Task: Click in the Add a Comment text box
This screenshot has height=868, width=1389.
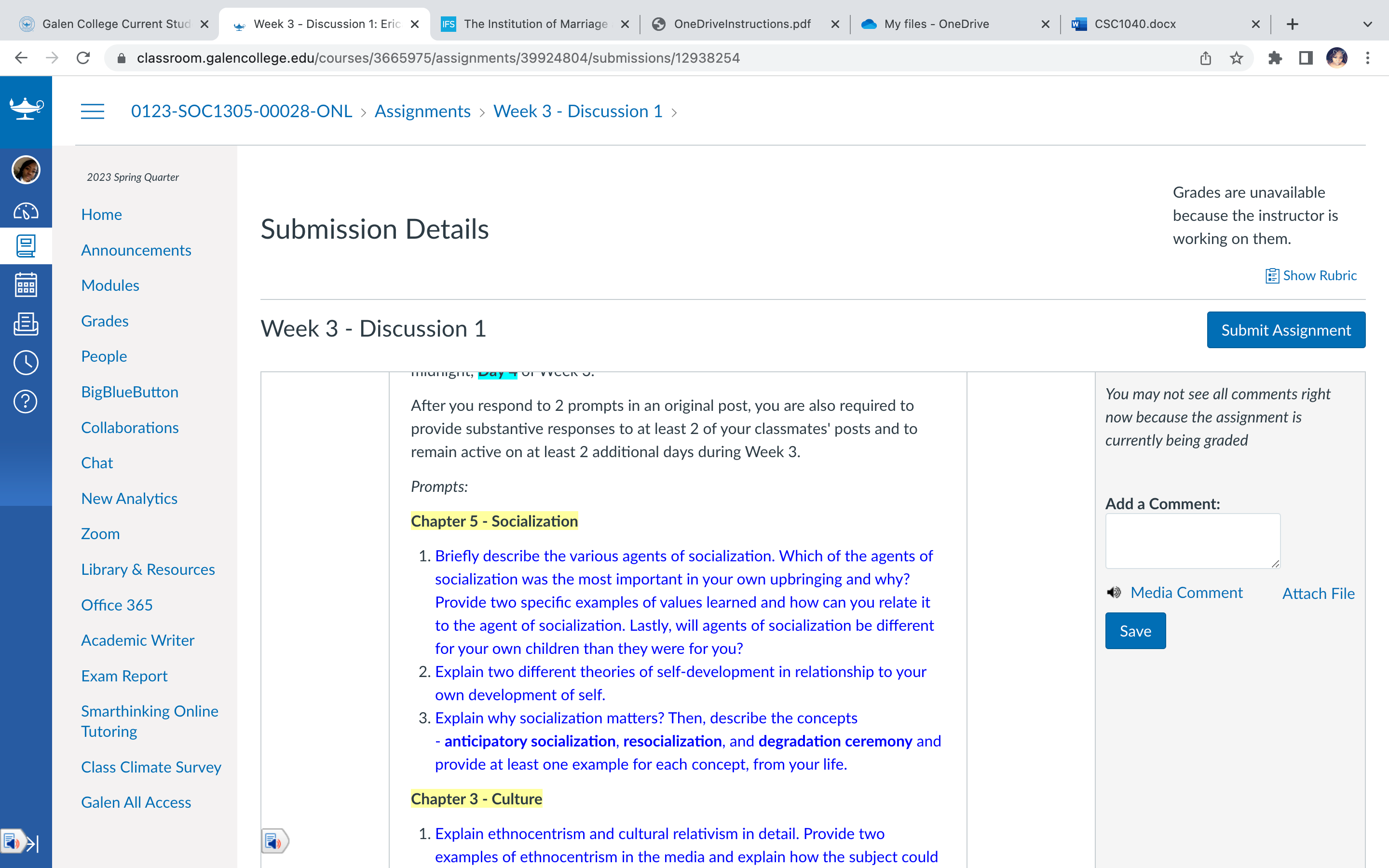Action: coord(1193,541)
